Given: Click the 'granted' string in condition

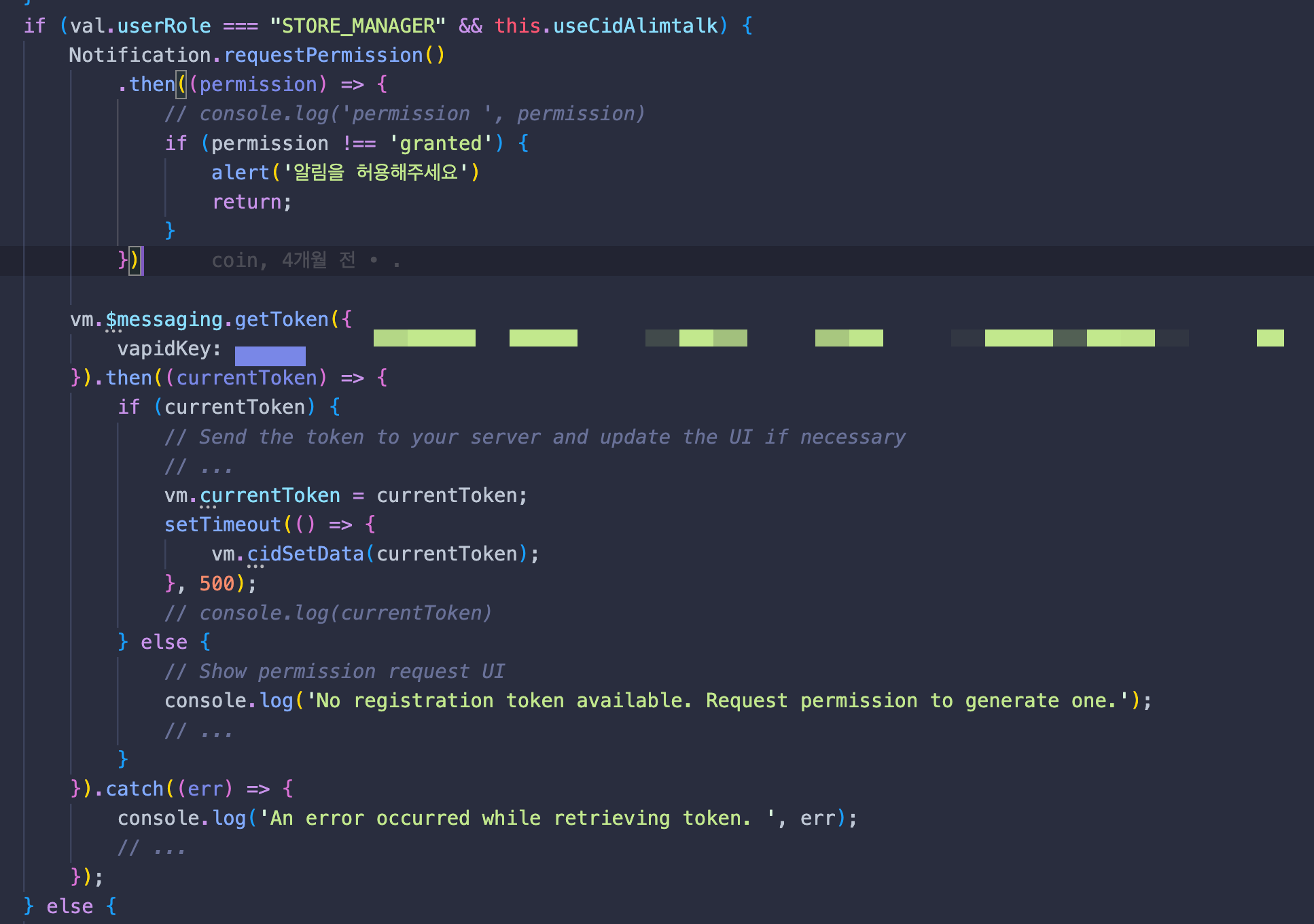Looking at the screenshot, I should (x=440, y=143).
